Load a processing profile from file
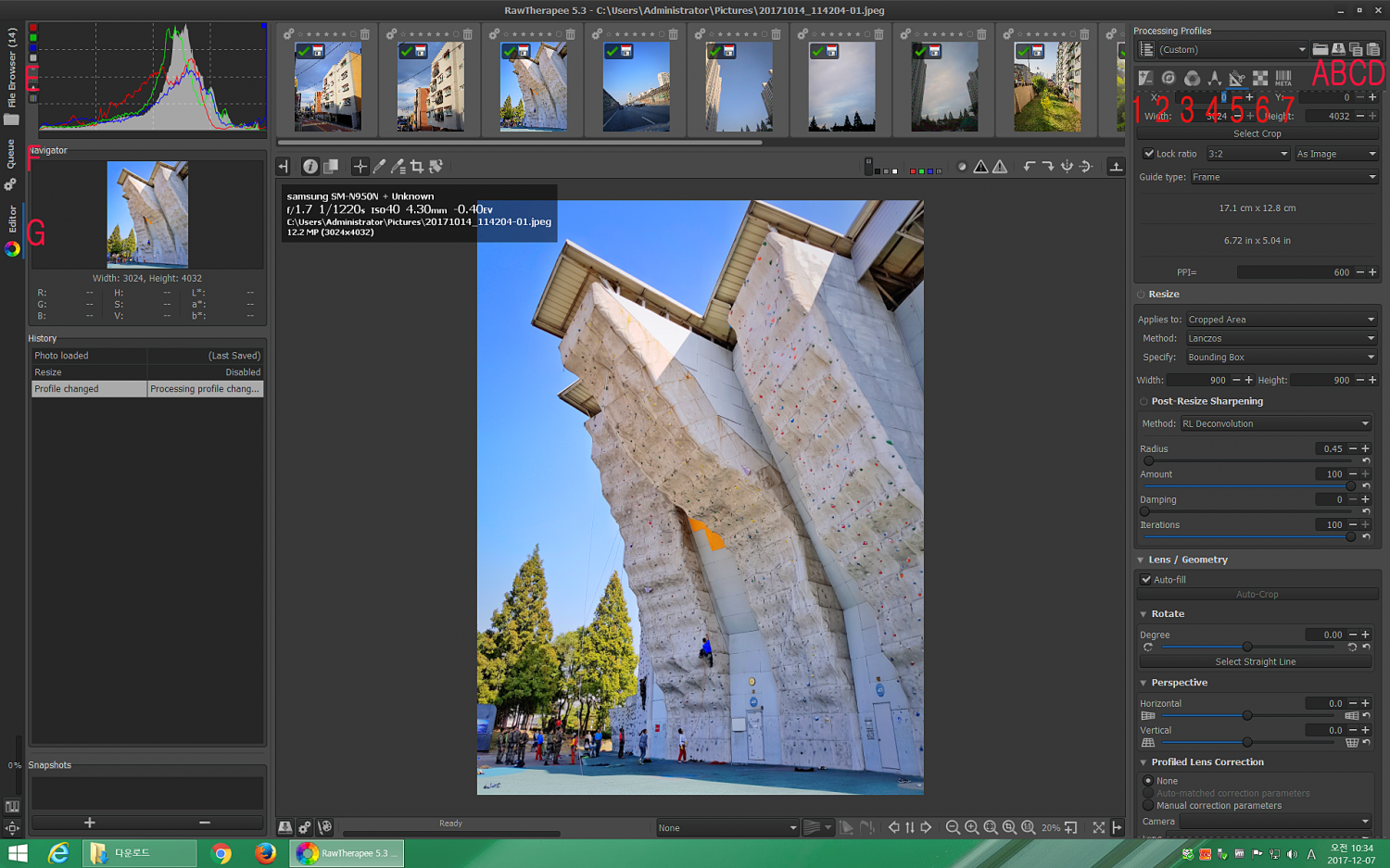 pos(1320,49)
